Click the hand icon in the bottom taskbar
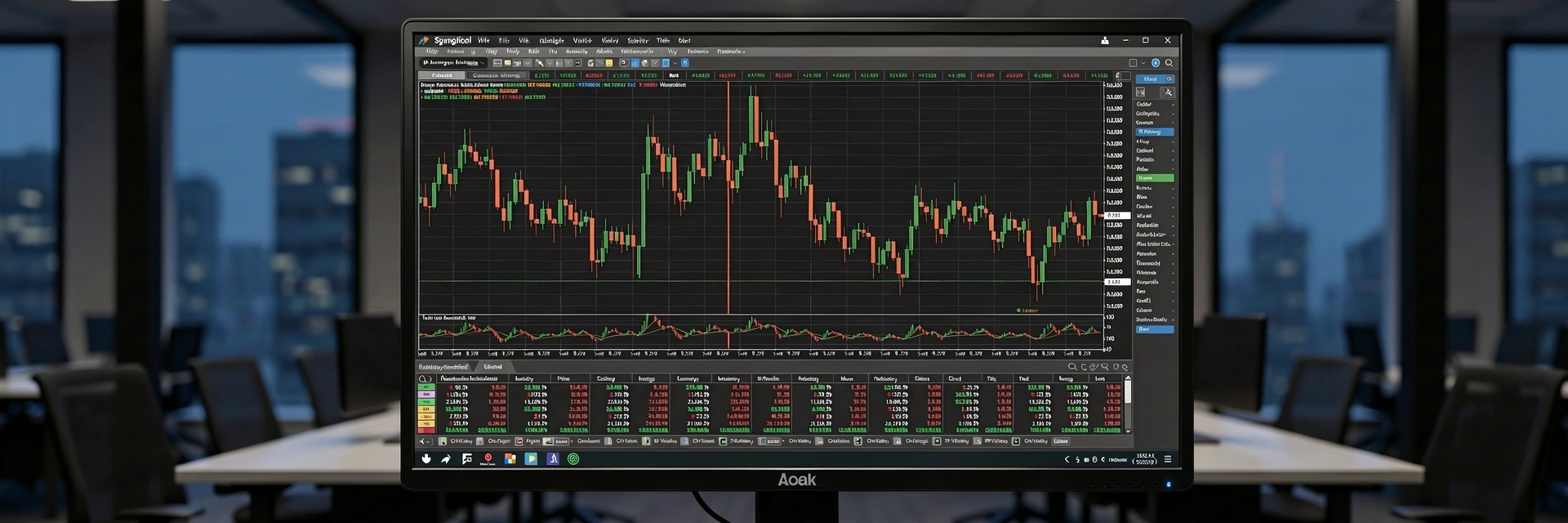The image size is (1568, 523). (x=426, y=459)
